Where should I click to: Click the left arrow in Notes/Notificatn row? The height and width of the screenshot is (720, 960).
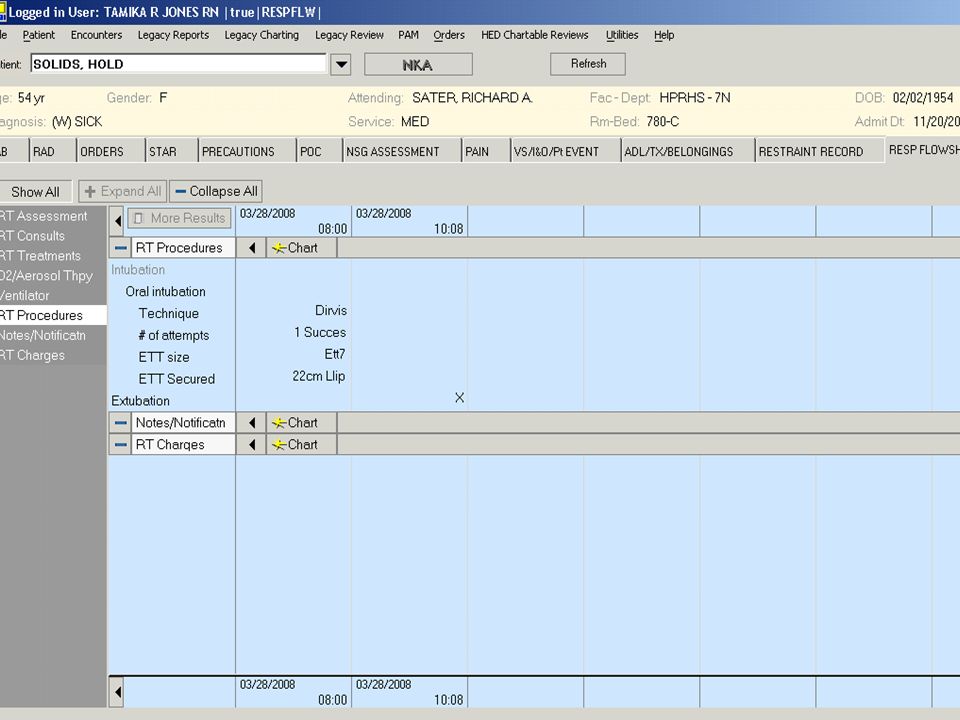point(252,423)
